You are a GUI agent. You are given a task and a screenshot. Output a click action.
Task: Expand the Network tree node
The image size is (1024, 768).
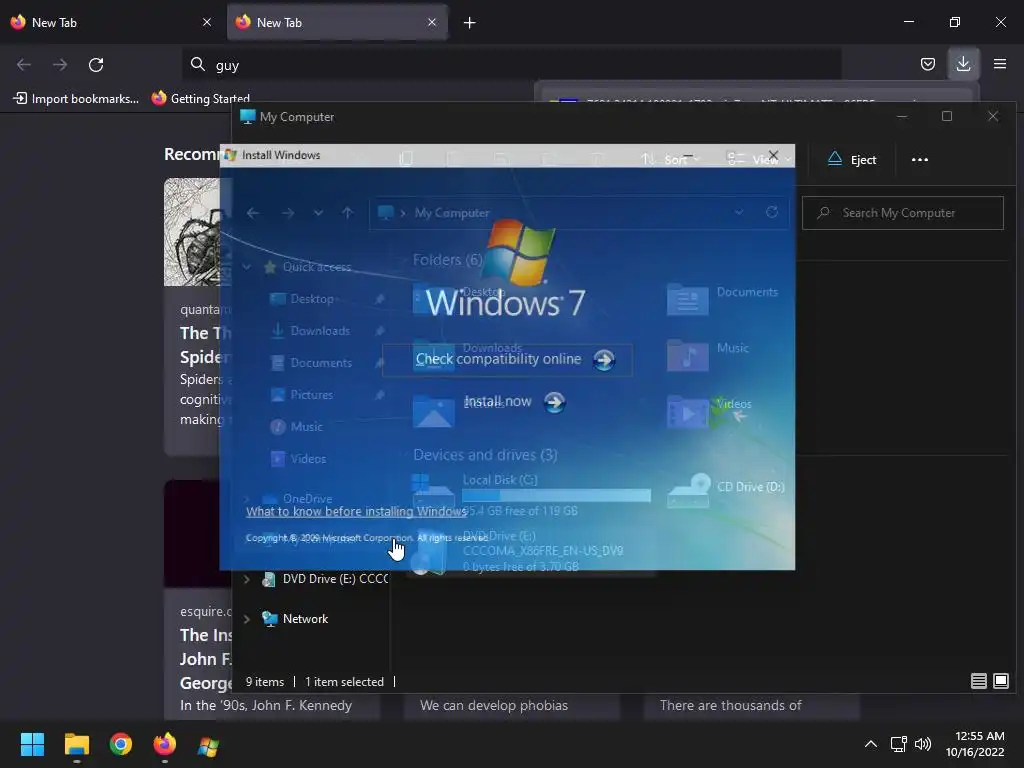coord(247,619)
